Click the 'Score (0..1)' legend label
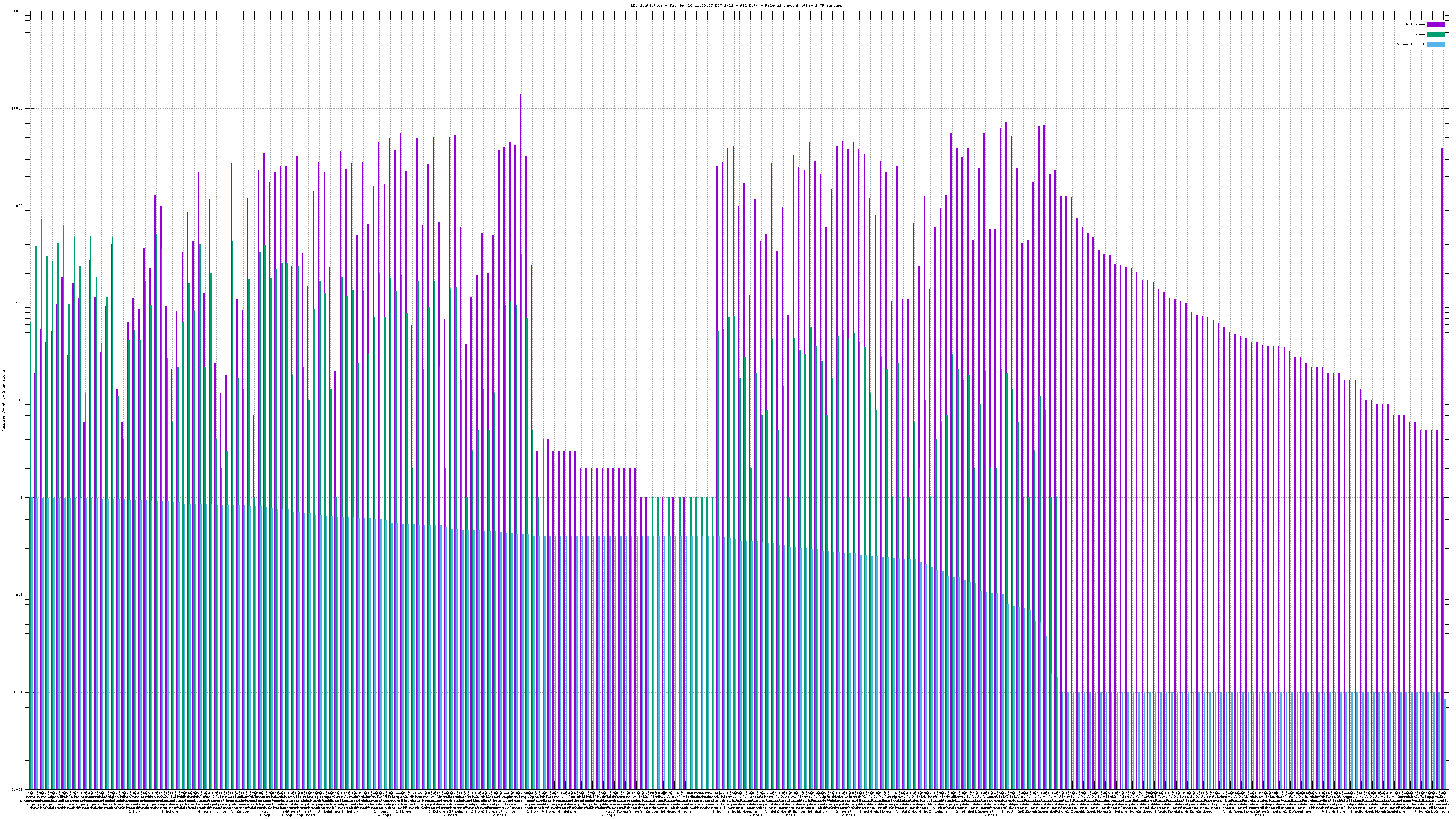 pos(1410,44)
